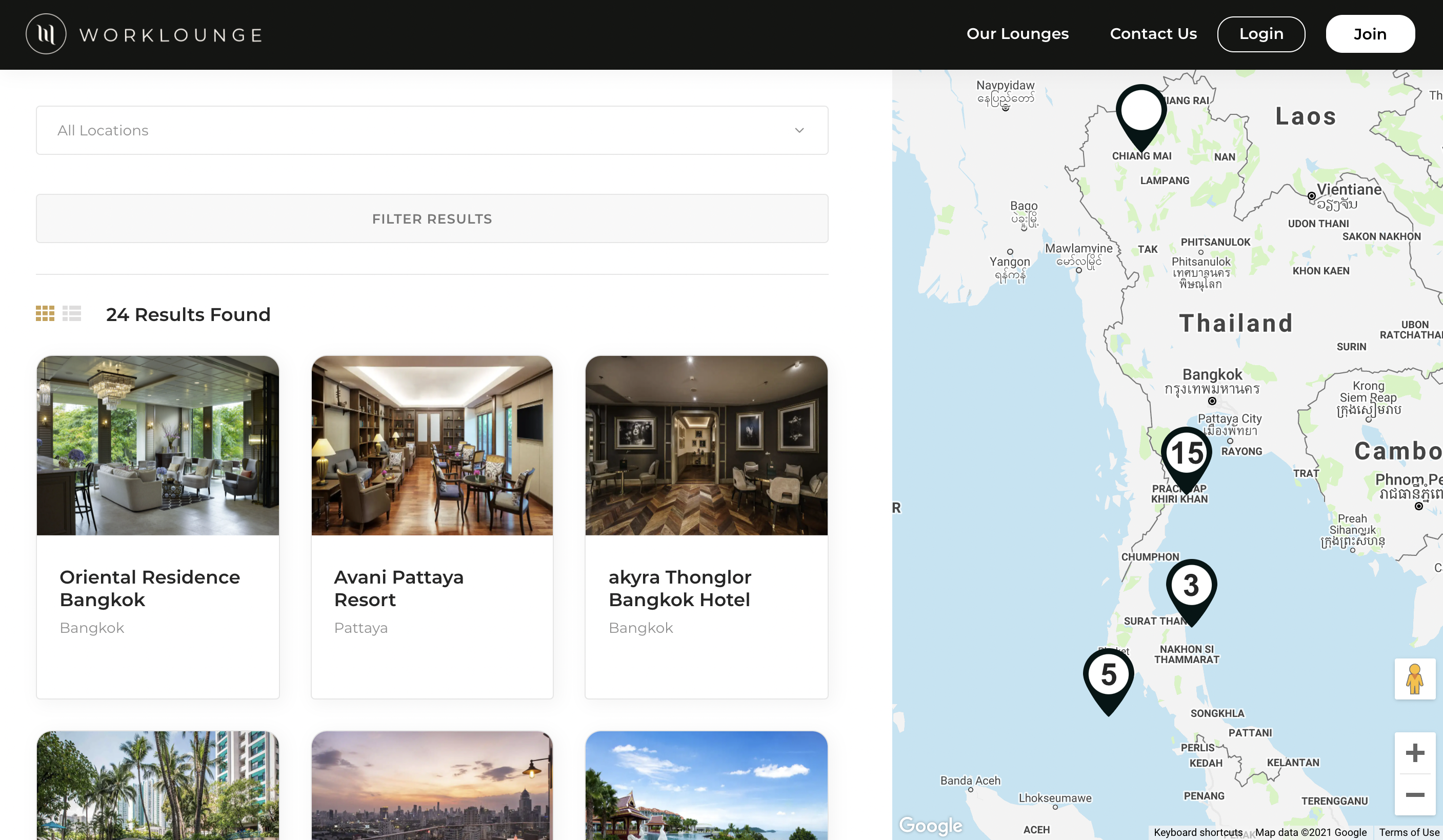Switch to grid view layout
This screenshot has width=1443, height=840.
pos(45,313)
